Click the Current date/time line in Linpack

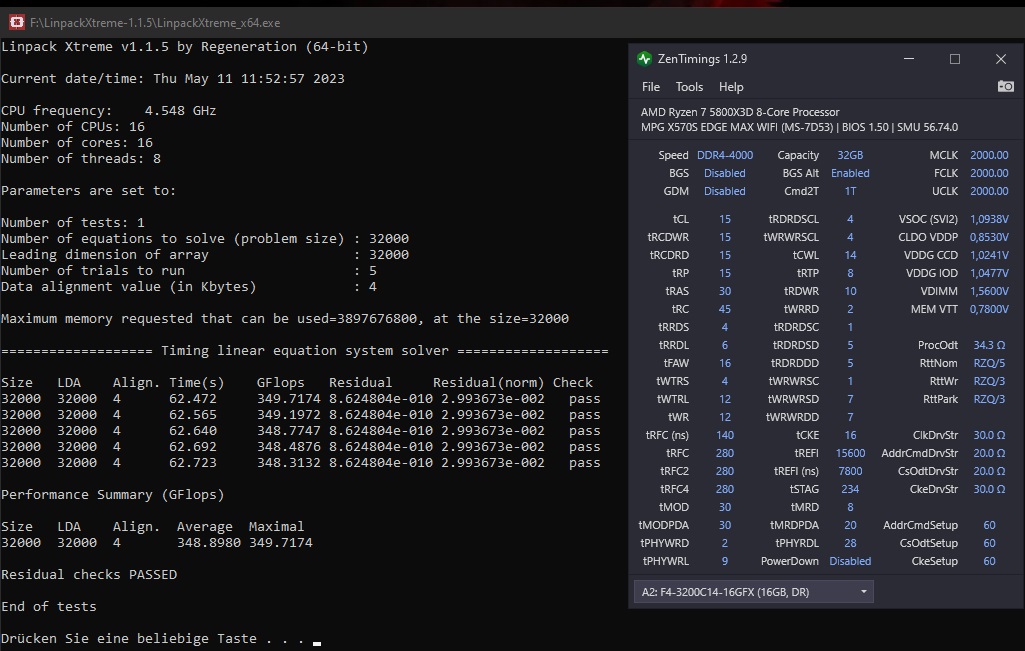click(x=173, y=78)
